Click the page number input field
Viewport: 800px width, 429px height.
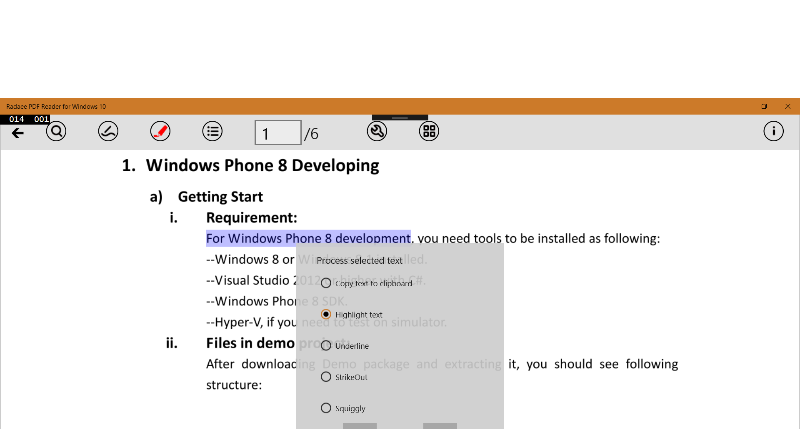(277, 133)
